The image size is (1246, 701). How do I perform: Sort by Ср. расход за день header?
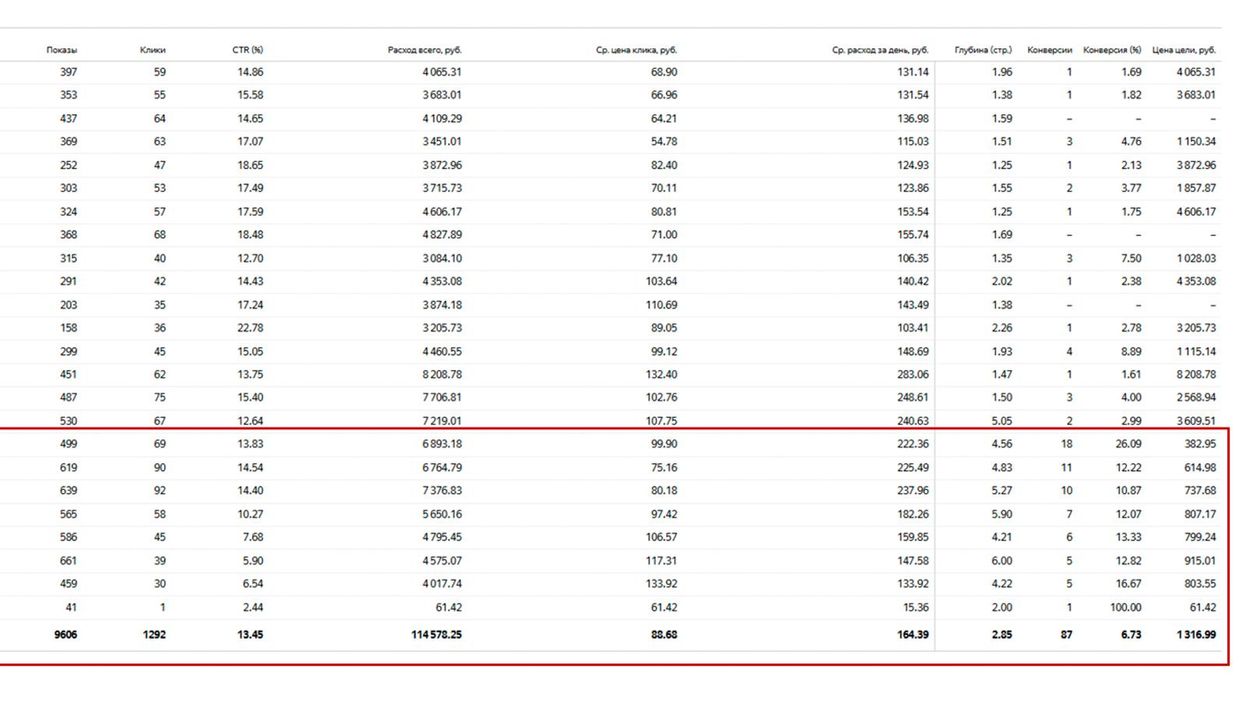pyautogui.click(x=880, y=50)
